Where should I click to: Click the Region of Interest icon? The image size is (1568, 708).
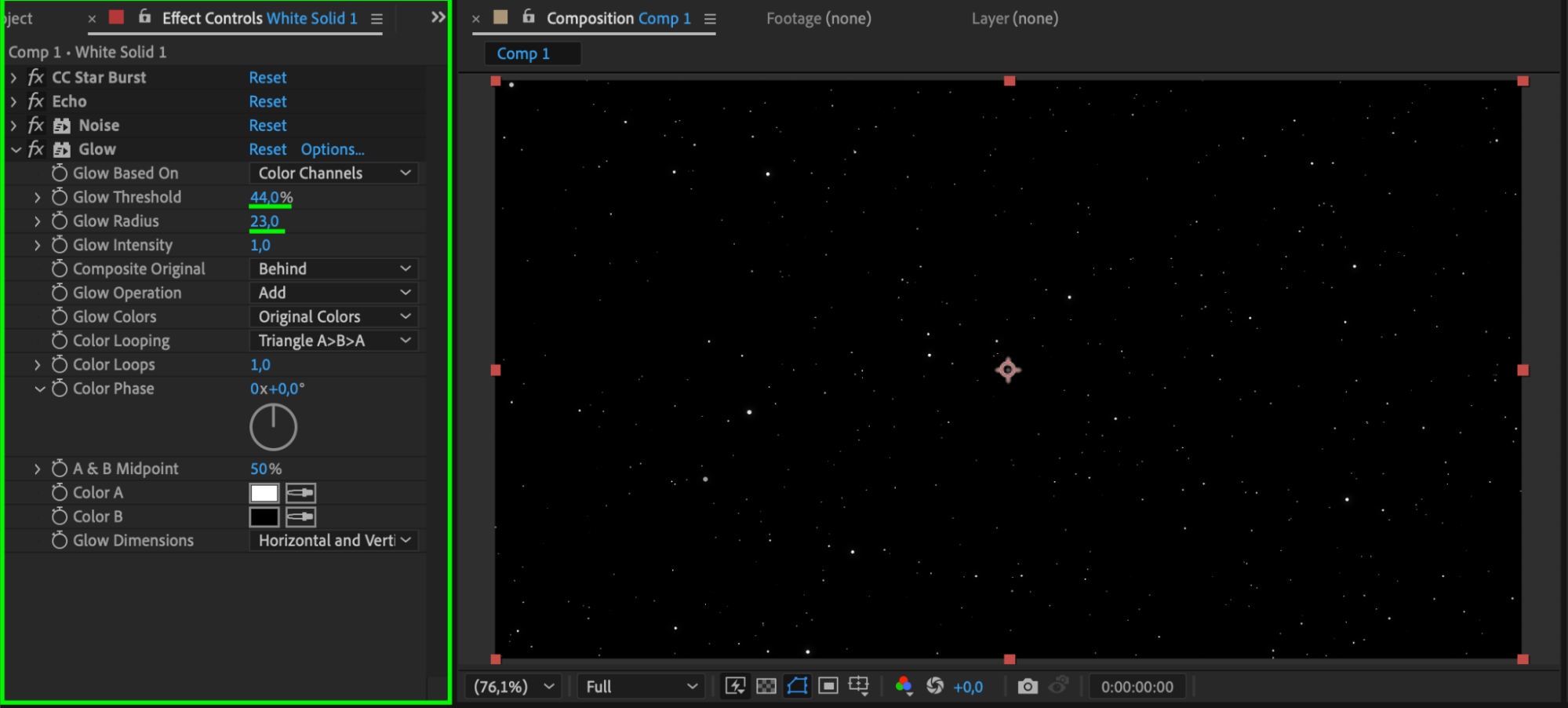pos(828,686)
